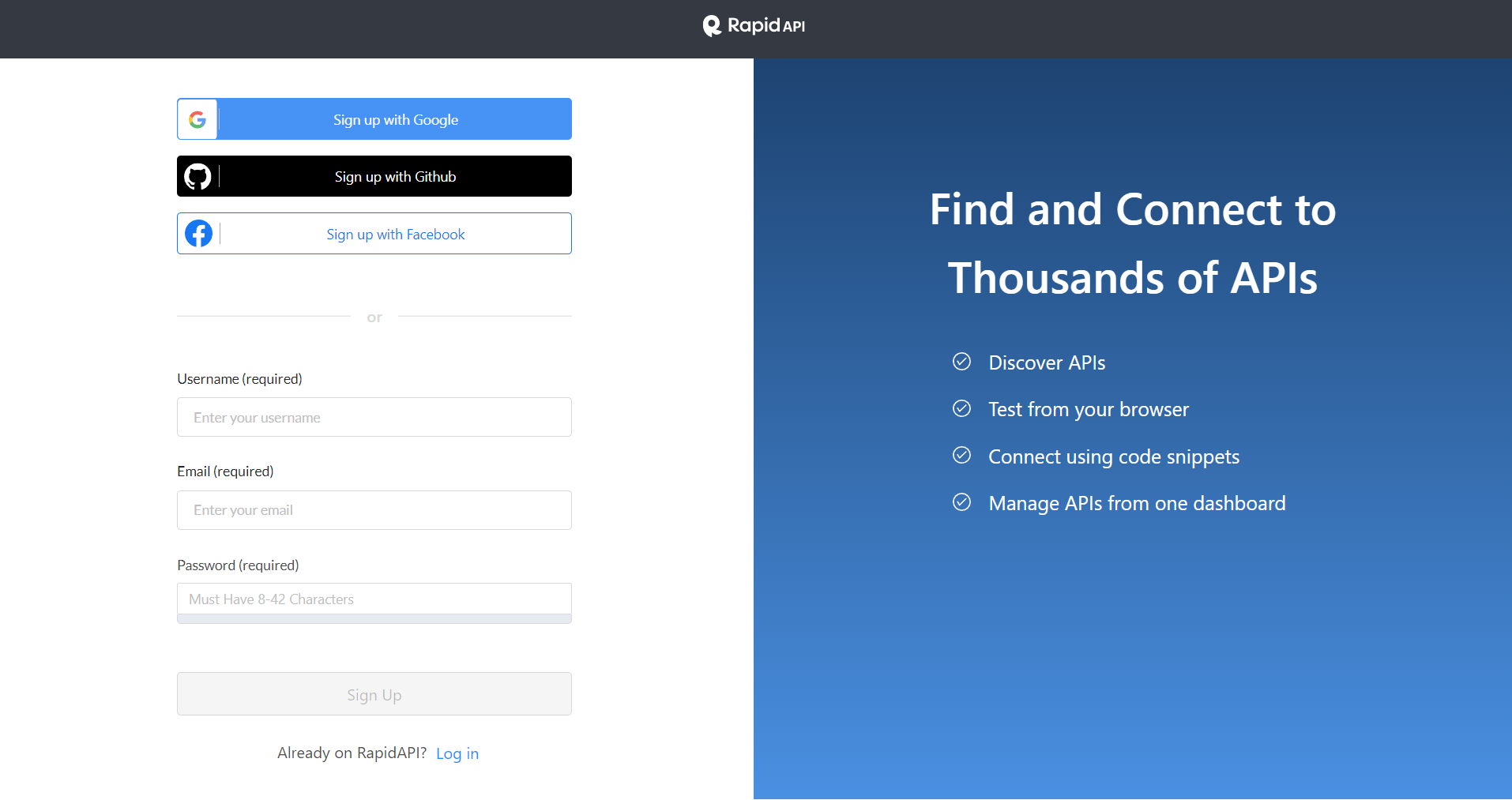Click the Sign Up submit button
The width and height of the screenshot is (1512, 800).
pyautogui.click(x=374, y=694)
